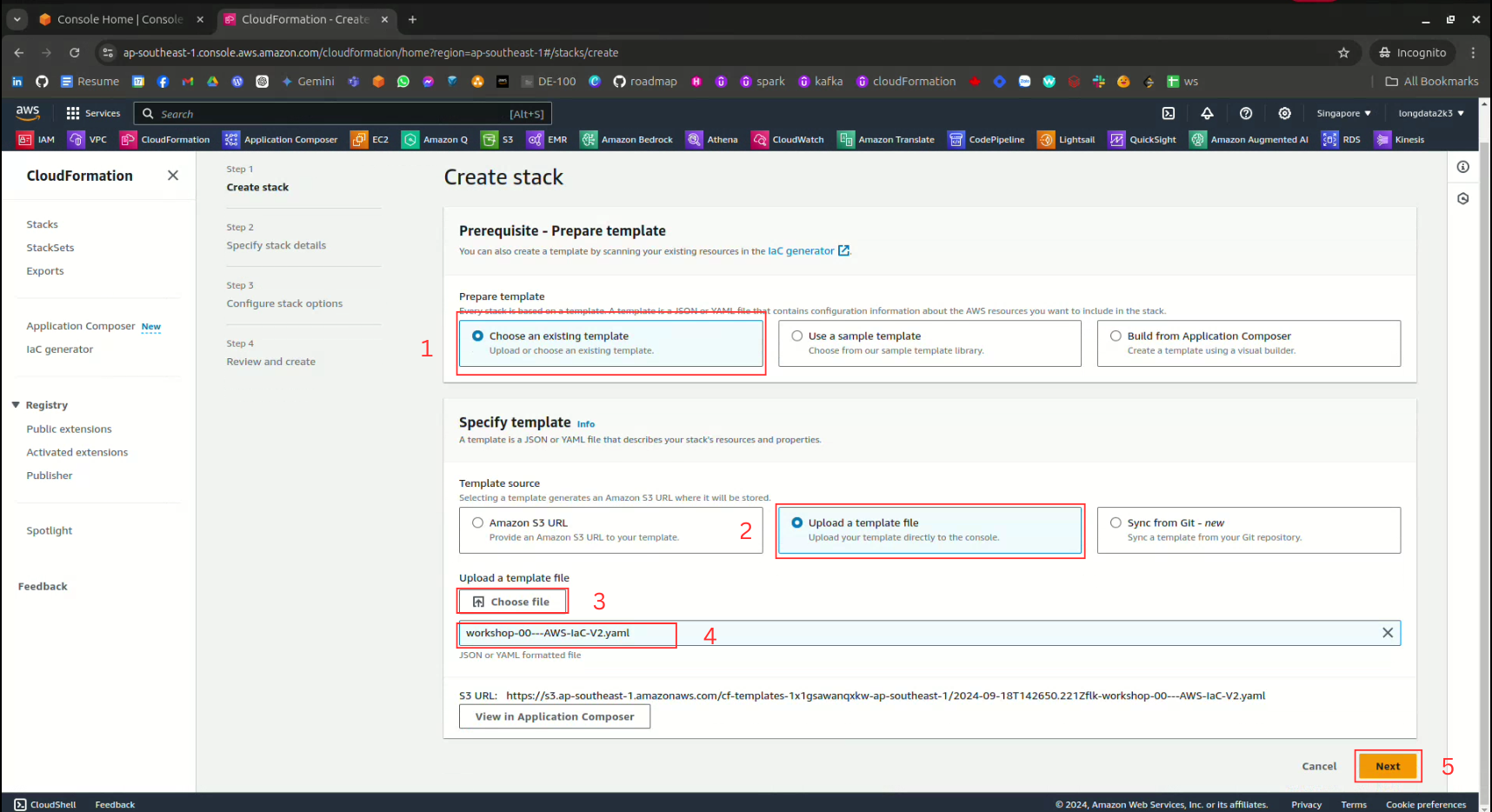Select Use a sample template option
This screenshot has height=812, width=1492.
[797, 336]
